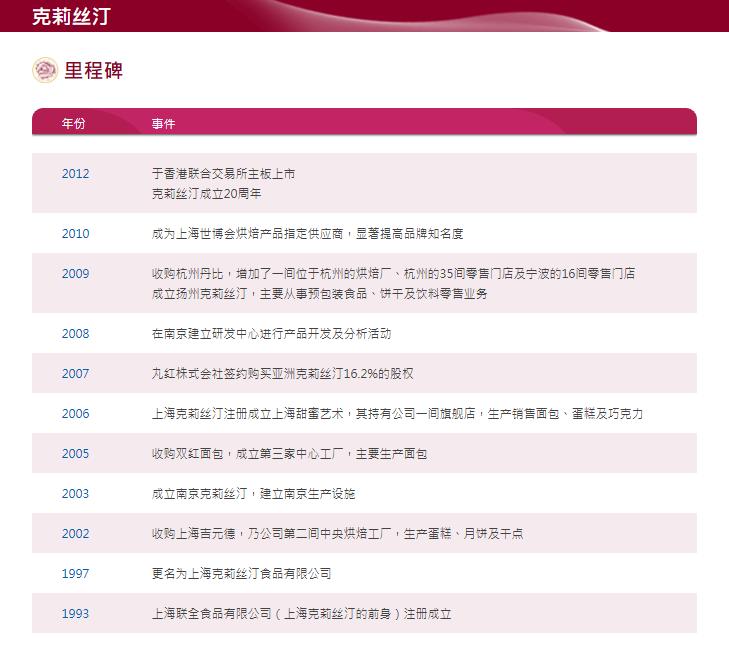Click the 年份 column header
This screenshot has width=729, height=654.
[x=73, y=124]
